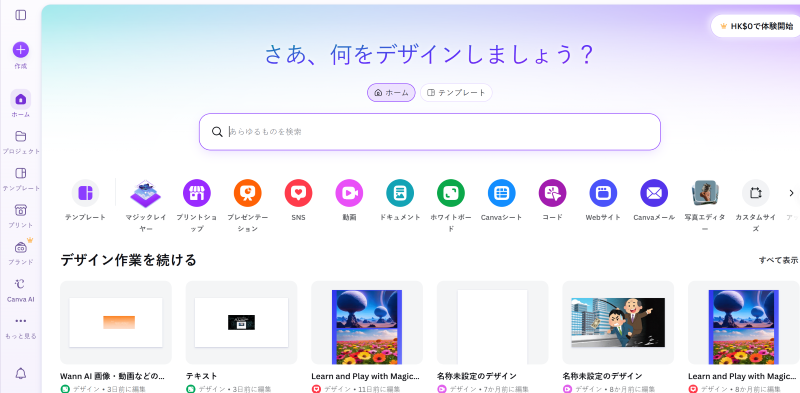This screenshot has width=800, height=393.
Task: Open ホワイトボード shortcut icon
Action: [451, 193]
